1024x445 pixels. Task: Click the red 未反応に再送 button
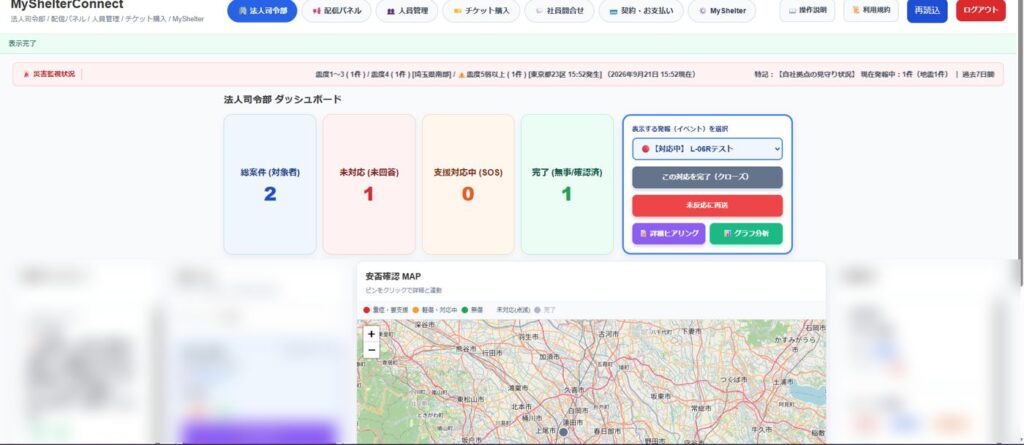point(707,205)
